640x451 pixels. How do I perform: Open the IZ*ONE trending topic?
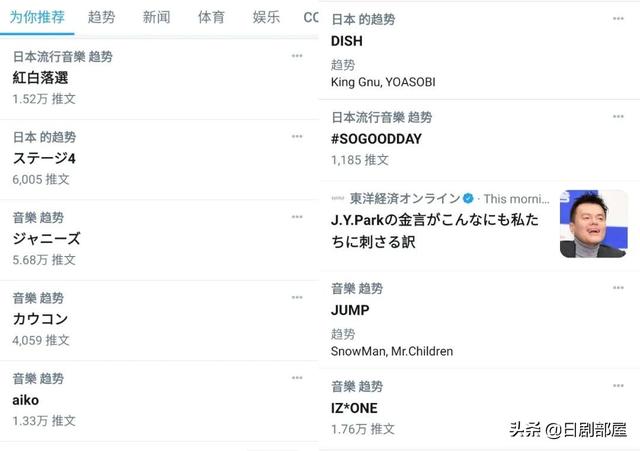[479, 408]
